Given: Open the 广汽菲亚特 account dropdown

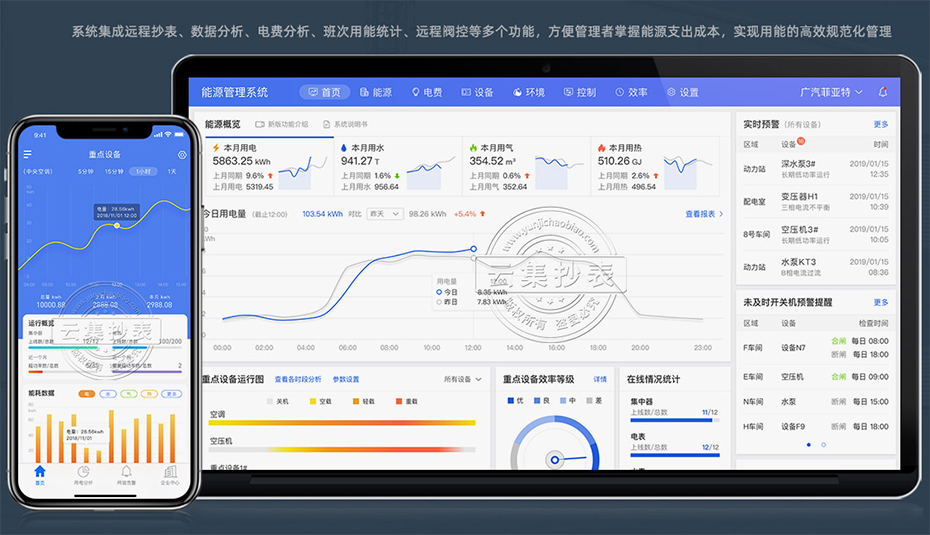Looking at the screenshot, I should pyautogui.click(x=831, y=92).
